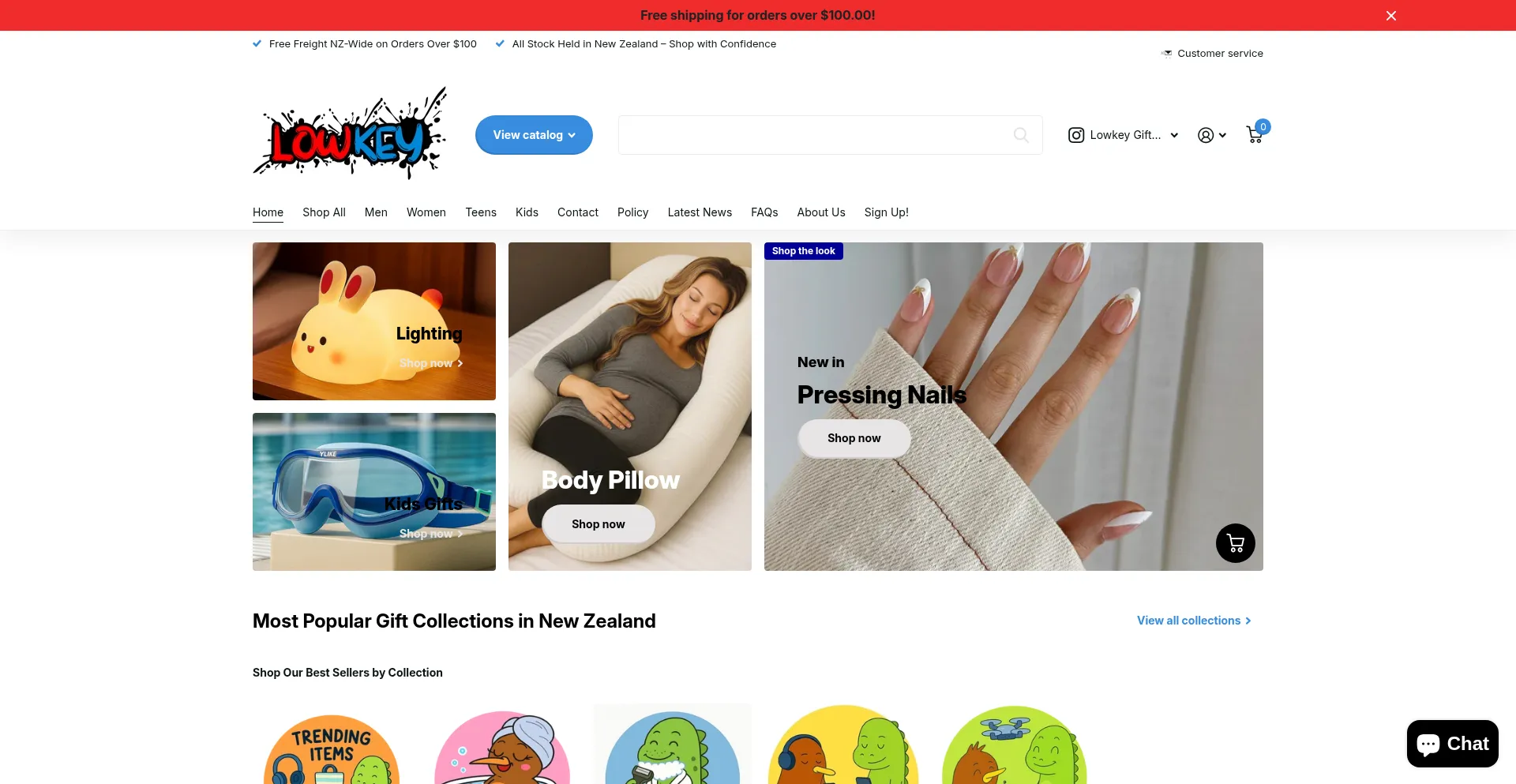This screenshot has width=1516, height=784.
Task: Click the black round cart button on nails banner
Action: [1235, 543]
